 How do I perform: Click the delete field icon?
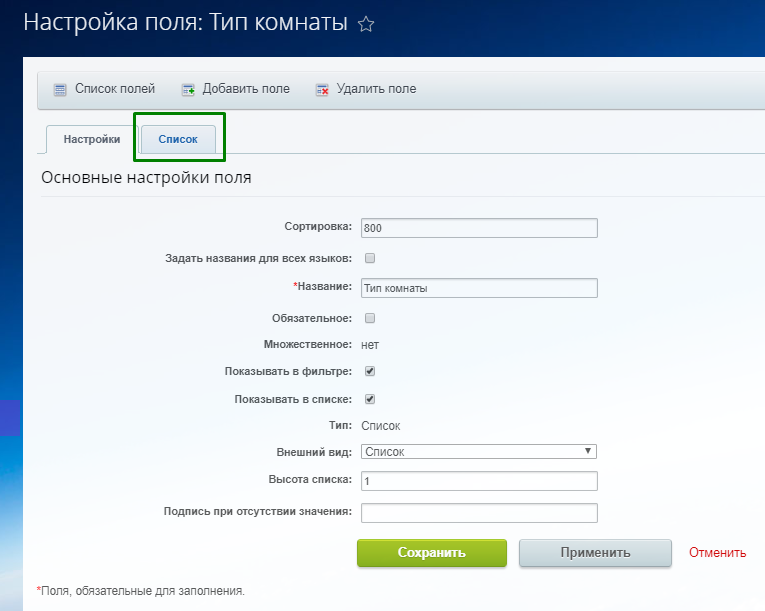coord(322,89)
